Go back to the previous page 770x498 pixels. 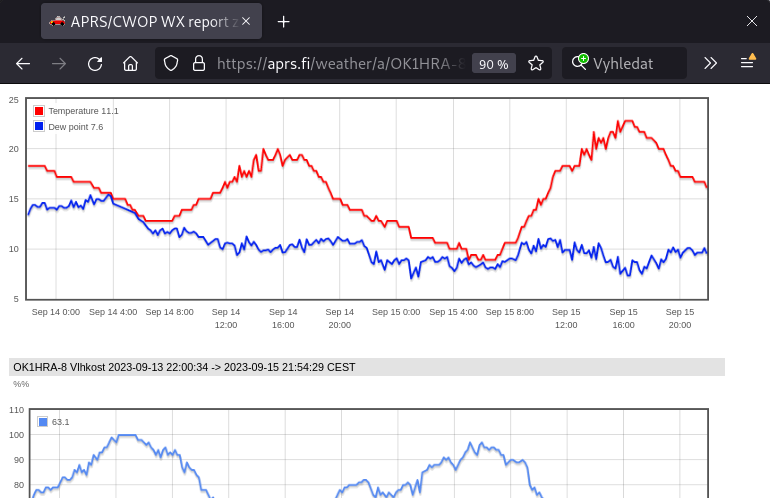(x=23, y=63)
